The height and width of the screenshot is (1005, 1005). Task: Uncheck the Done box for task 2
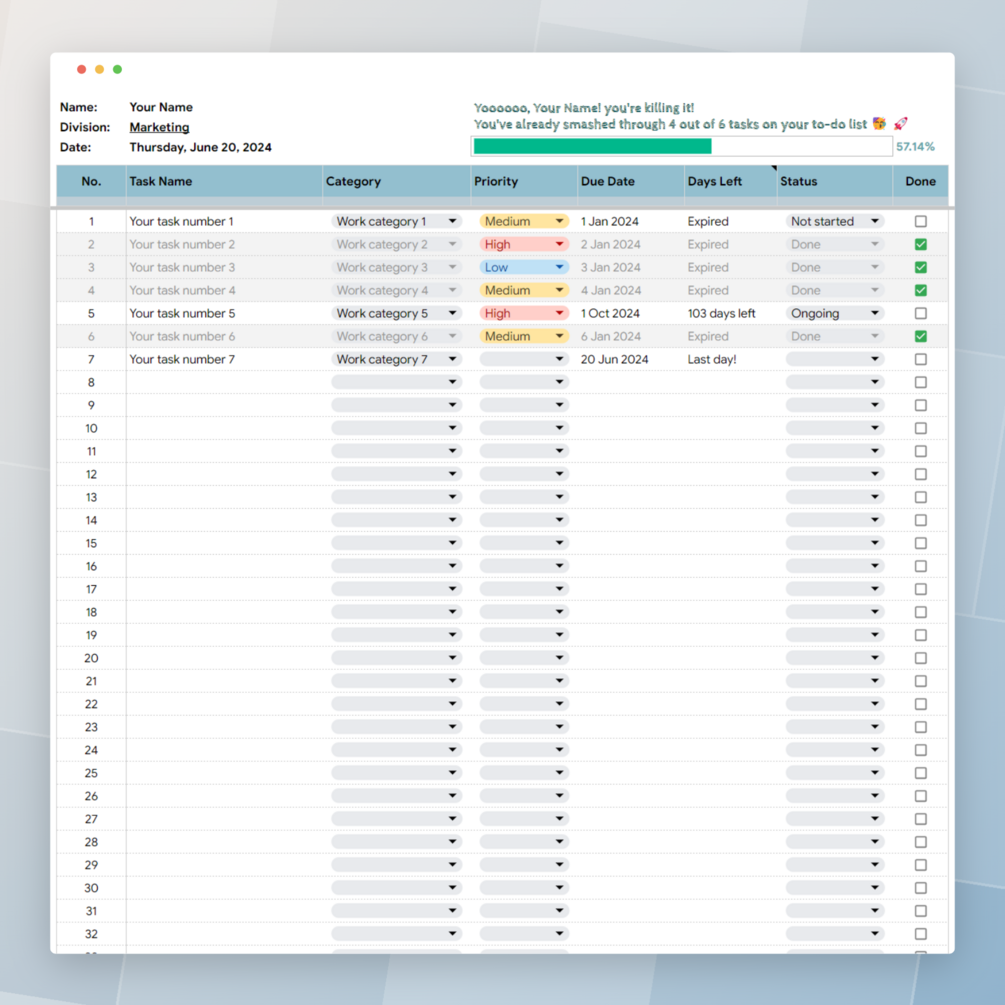920,244
